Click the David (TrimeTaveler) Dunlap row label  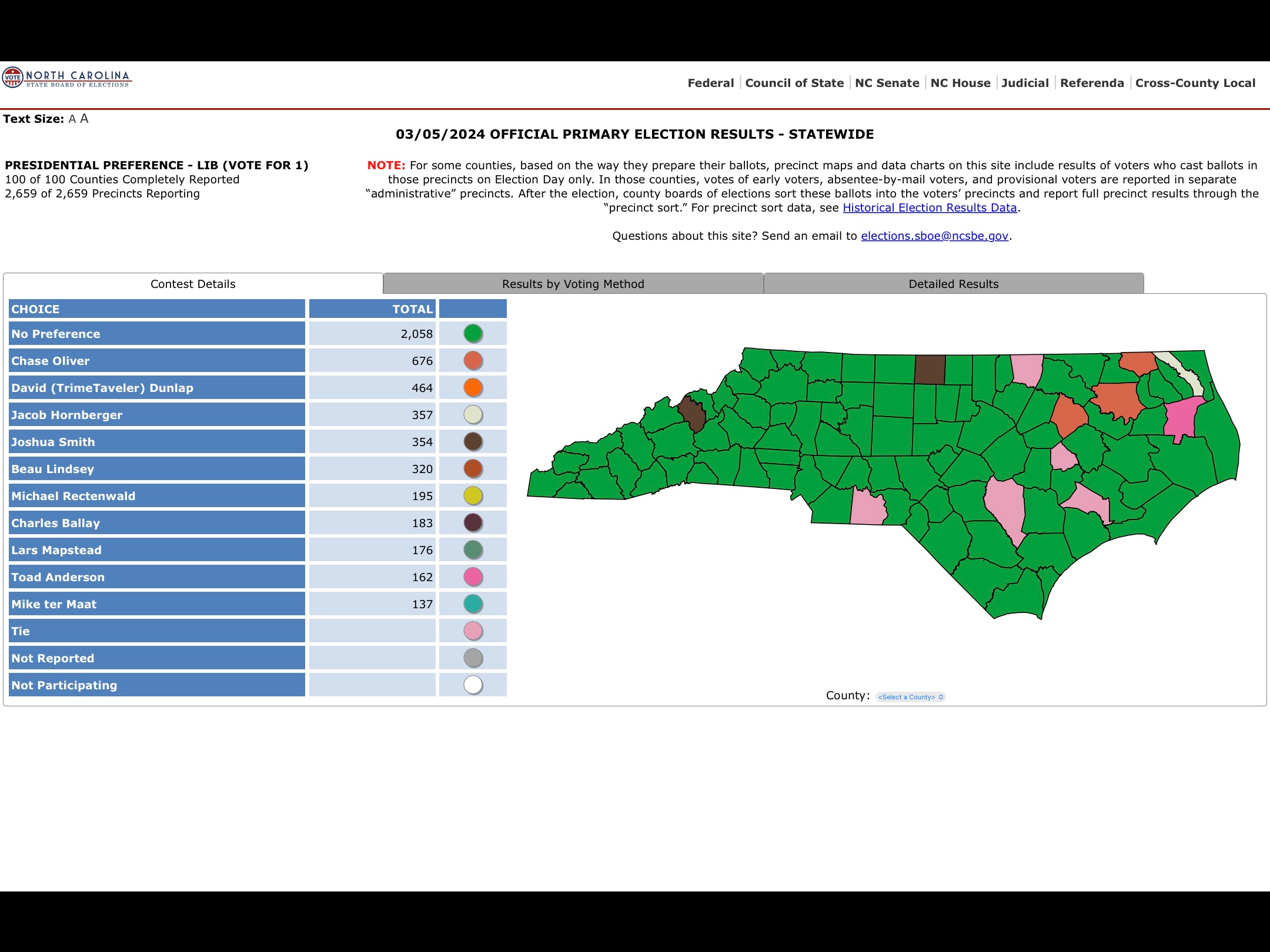(157, 388)
